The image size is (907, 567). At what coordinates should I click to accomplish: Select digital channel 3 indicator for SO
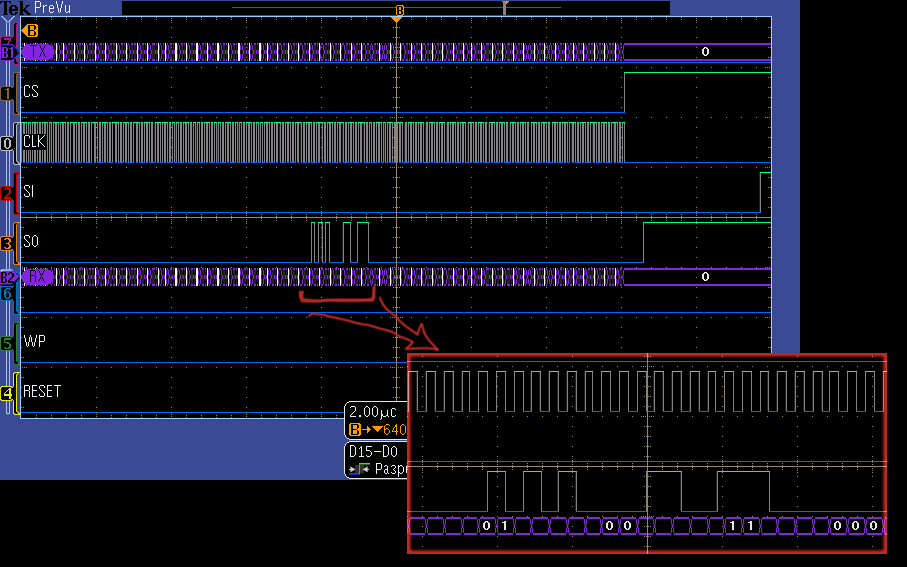[7, 244]
